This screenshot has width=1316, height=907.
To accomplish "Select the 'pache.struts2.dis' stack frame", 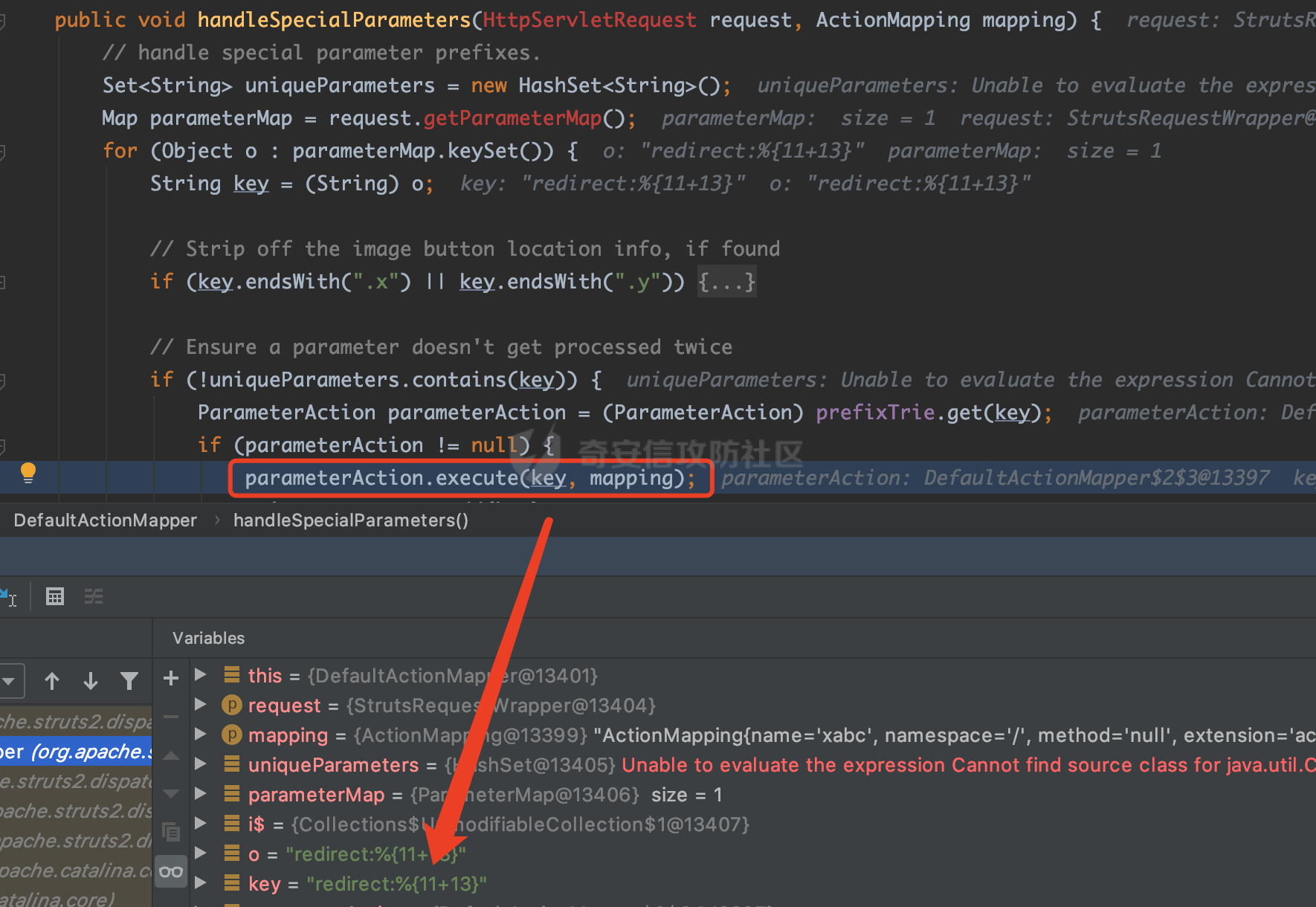I will pos(76,811).
